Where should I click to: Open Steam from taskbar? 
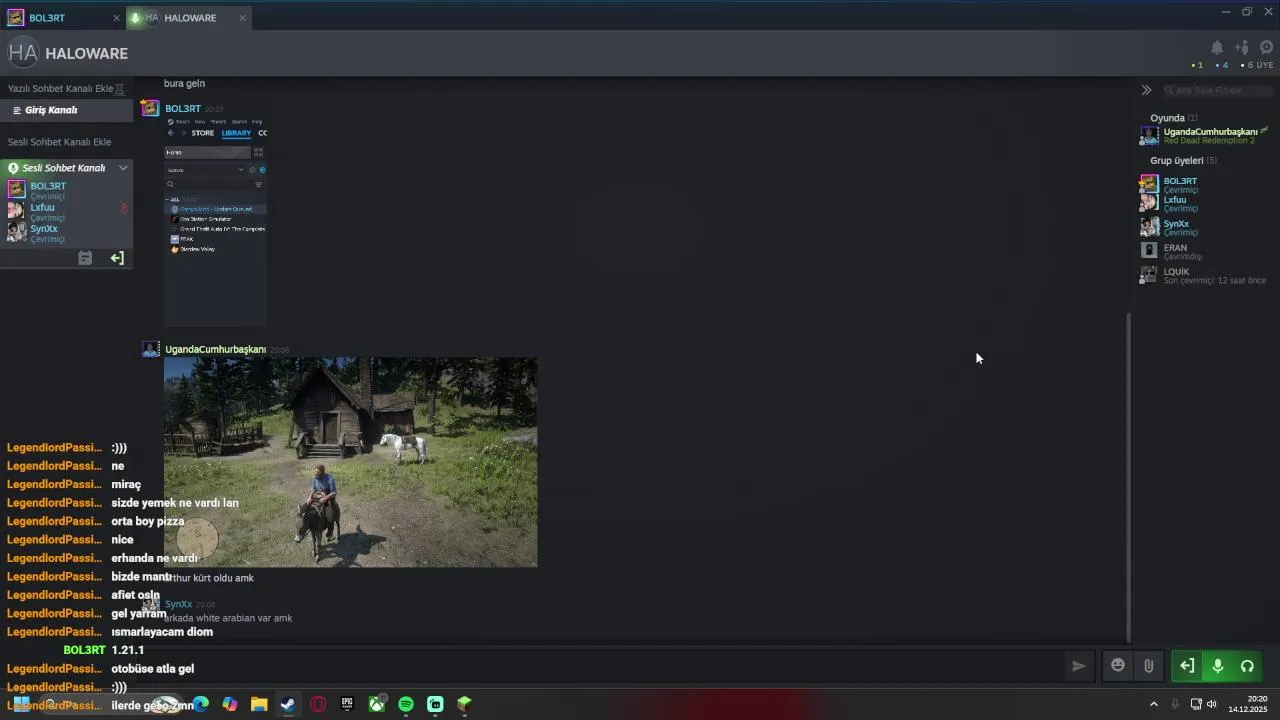288,704
